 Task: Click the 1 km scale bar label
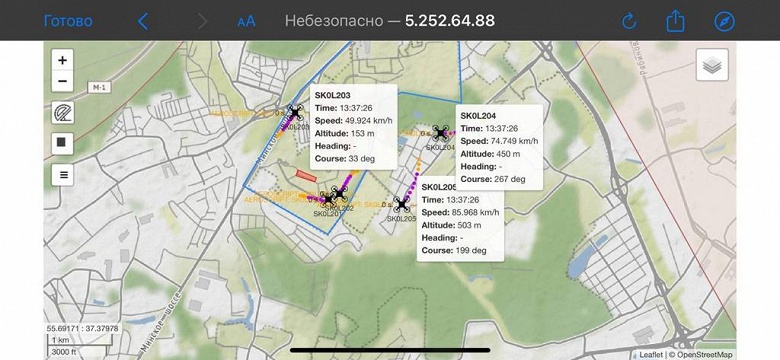coord(62,340)
